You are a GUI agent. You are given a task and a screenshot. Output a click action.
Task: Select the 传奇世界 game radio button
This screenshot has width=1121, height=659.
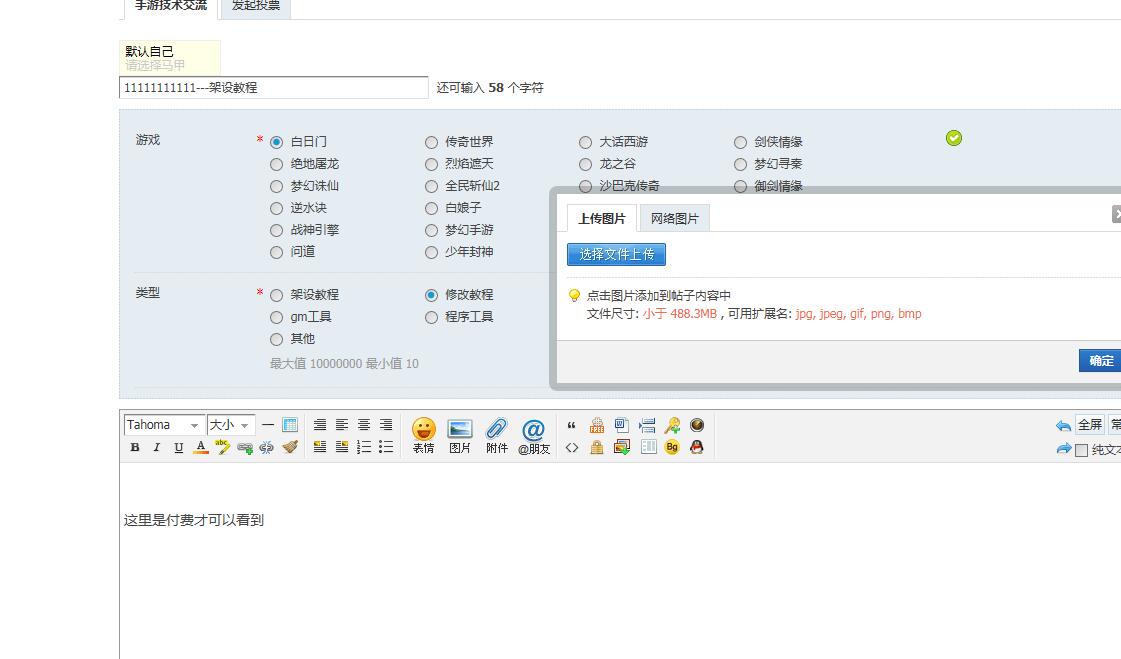tap(432, 142)
